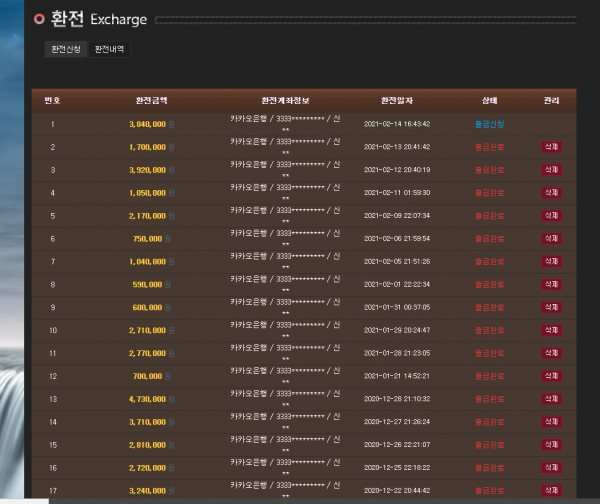Delete the 700,000 won exchange row
This screenshot has height=504, width=600.
click(551, 376)
